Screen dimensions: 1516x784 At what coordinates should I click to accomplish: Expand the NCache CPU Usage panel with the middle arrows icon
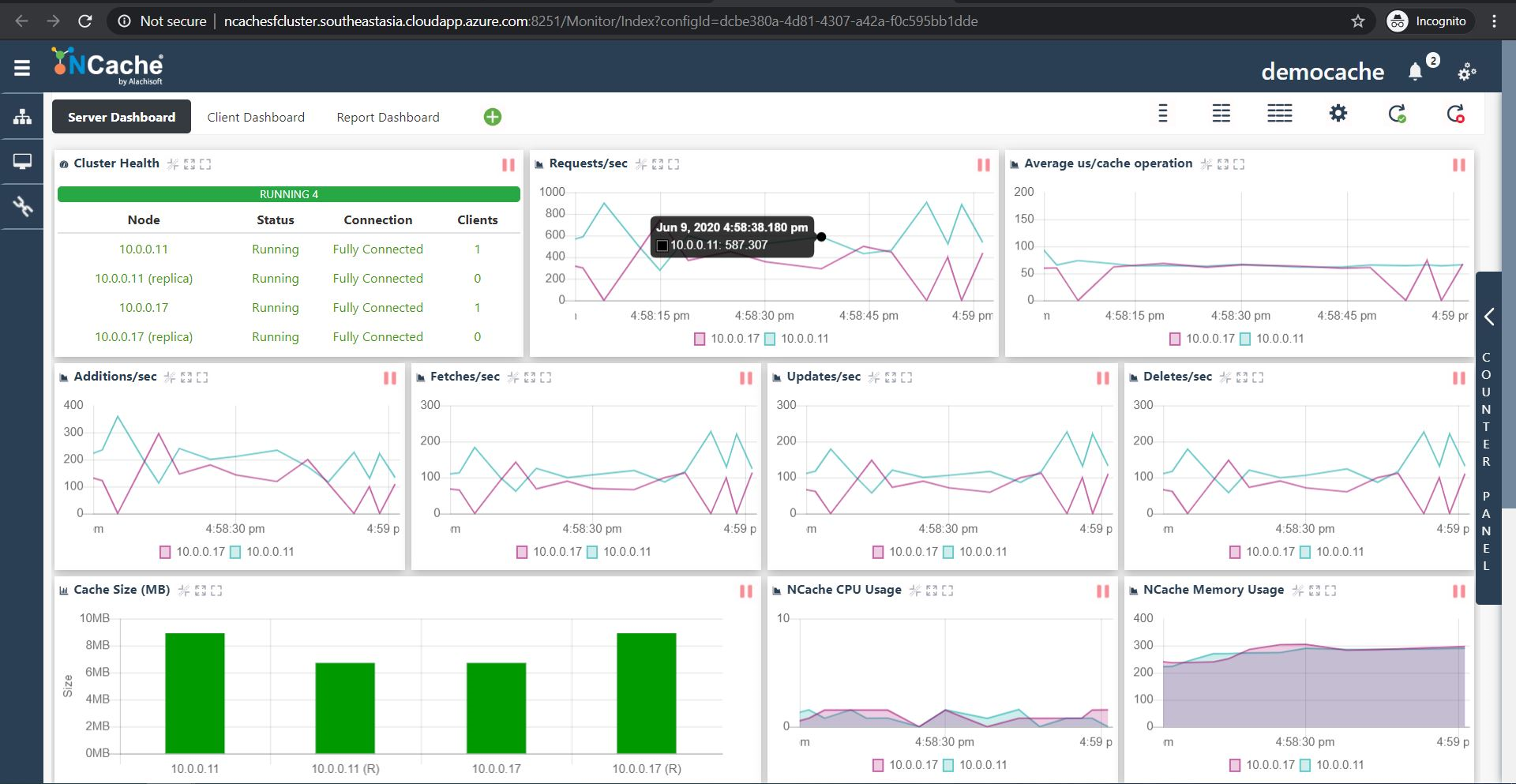pos(932,591)
